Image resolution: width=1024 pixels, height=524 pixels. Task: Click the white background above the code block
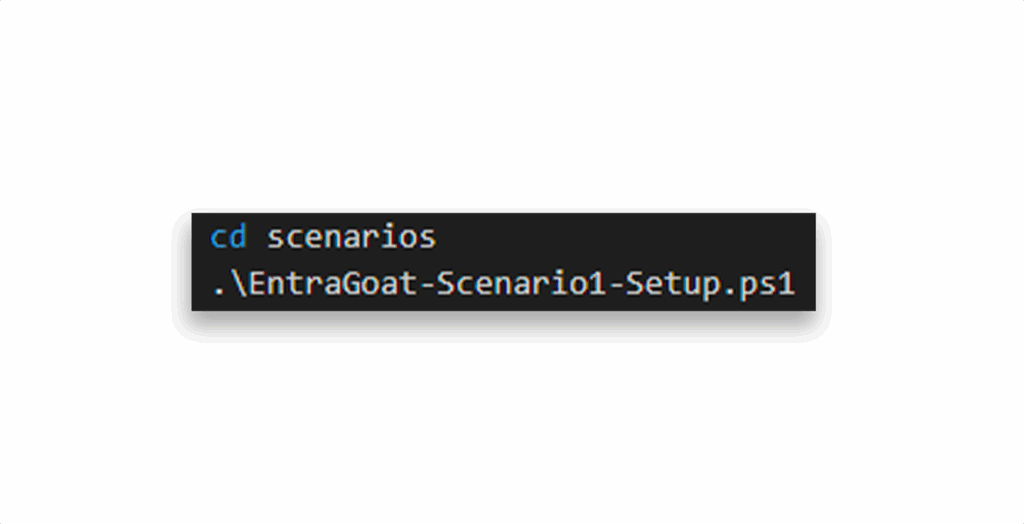(503, 105)
